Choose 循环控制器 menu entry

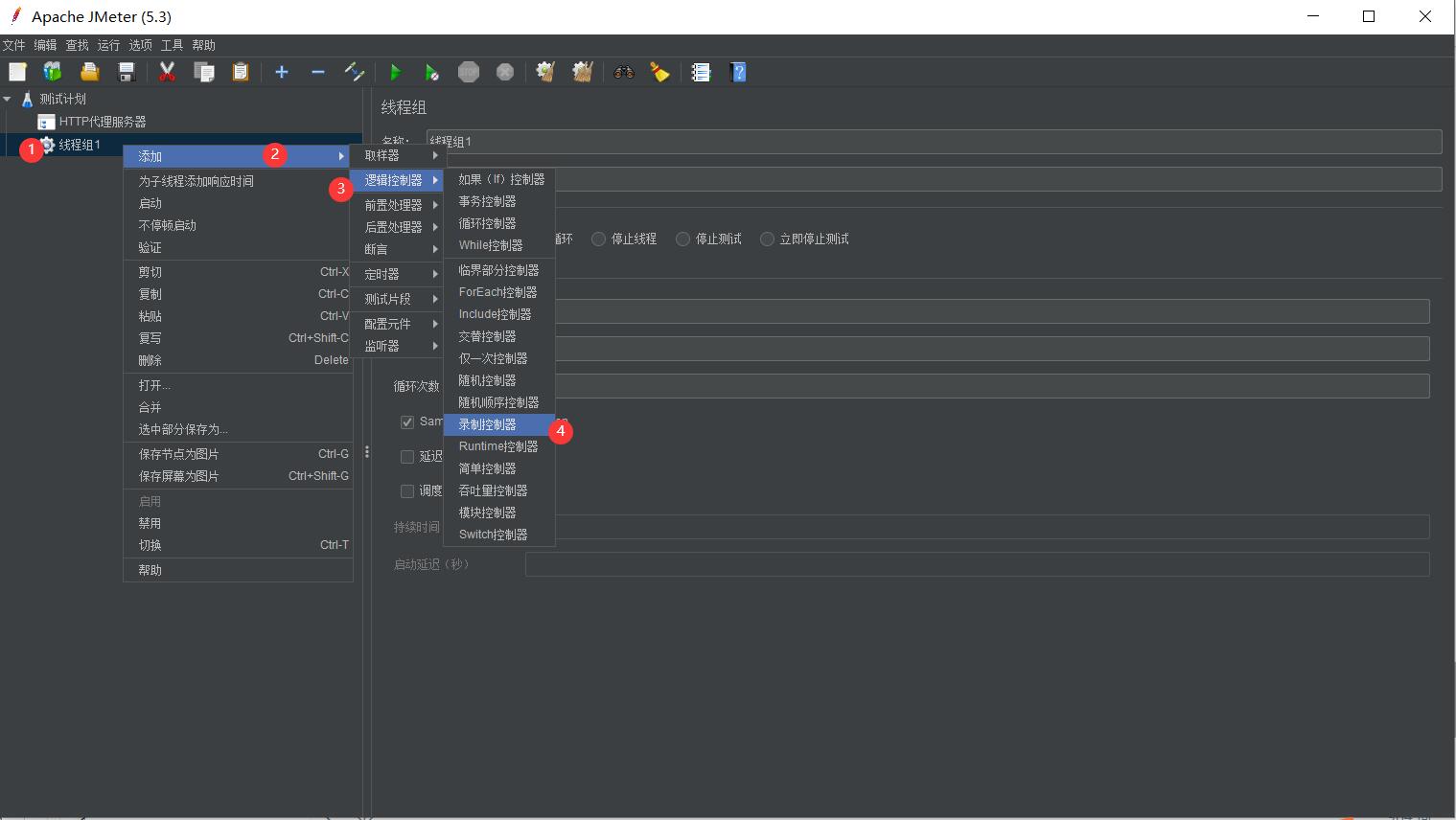click(x=499, y=223)
